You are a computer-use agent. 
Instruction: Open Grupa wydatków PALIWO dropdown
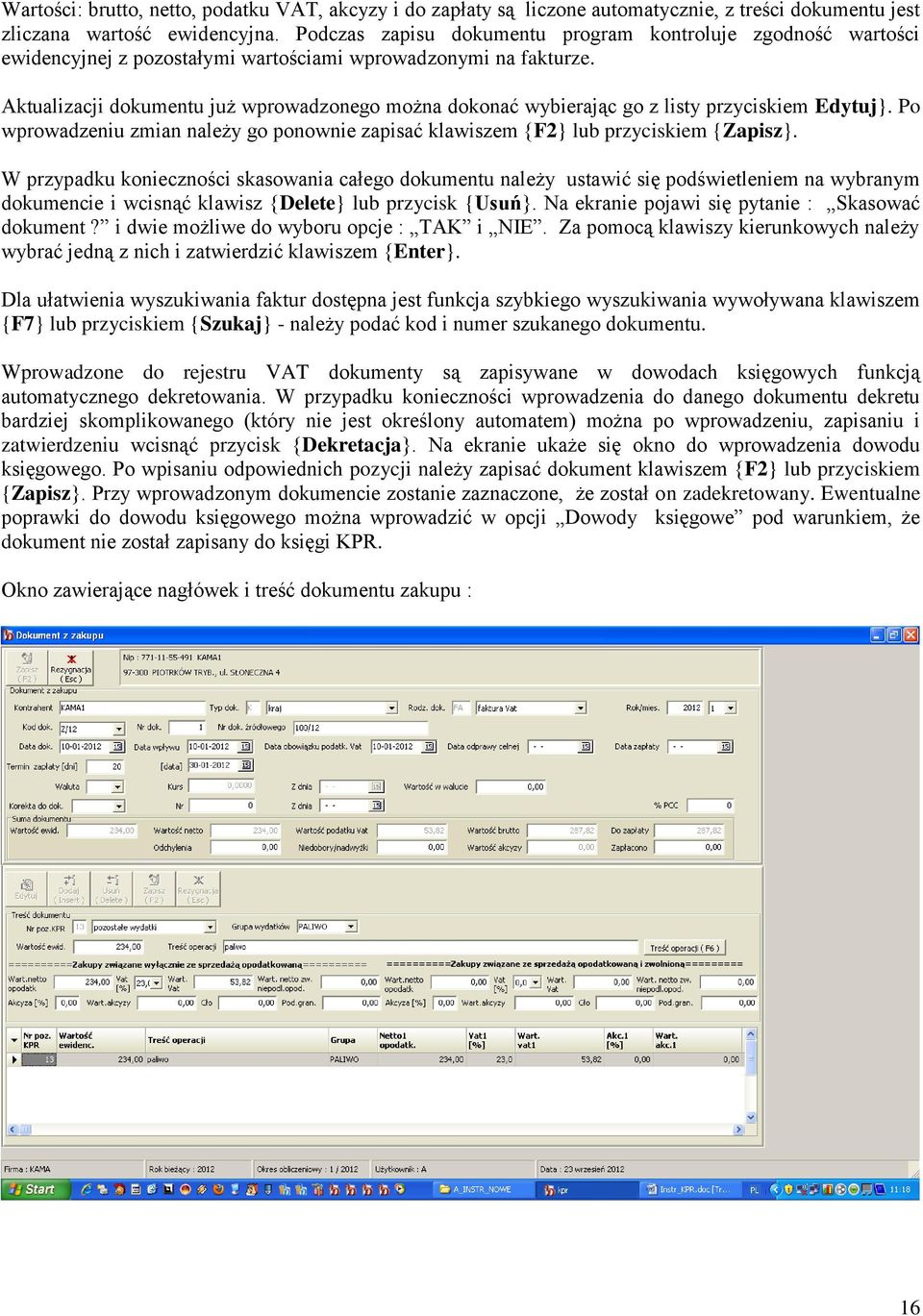[351, 927]
